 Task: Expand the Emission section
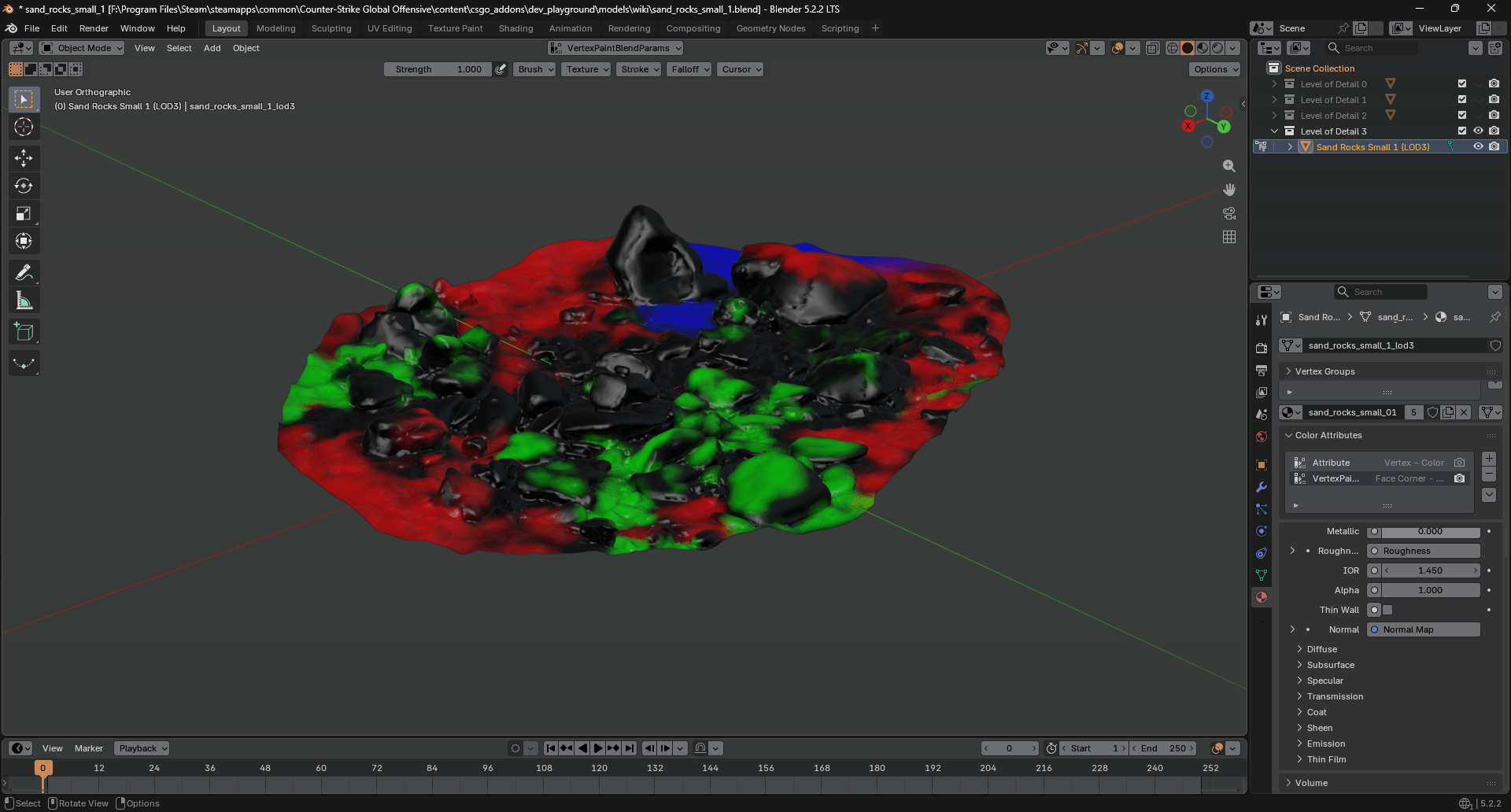(1325, 744)
